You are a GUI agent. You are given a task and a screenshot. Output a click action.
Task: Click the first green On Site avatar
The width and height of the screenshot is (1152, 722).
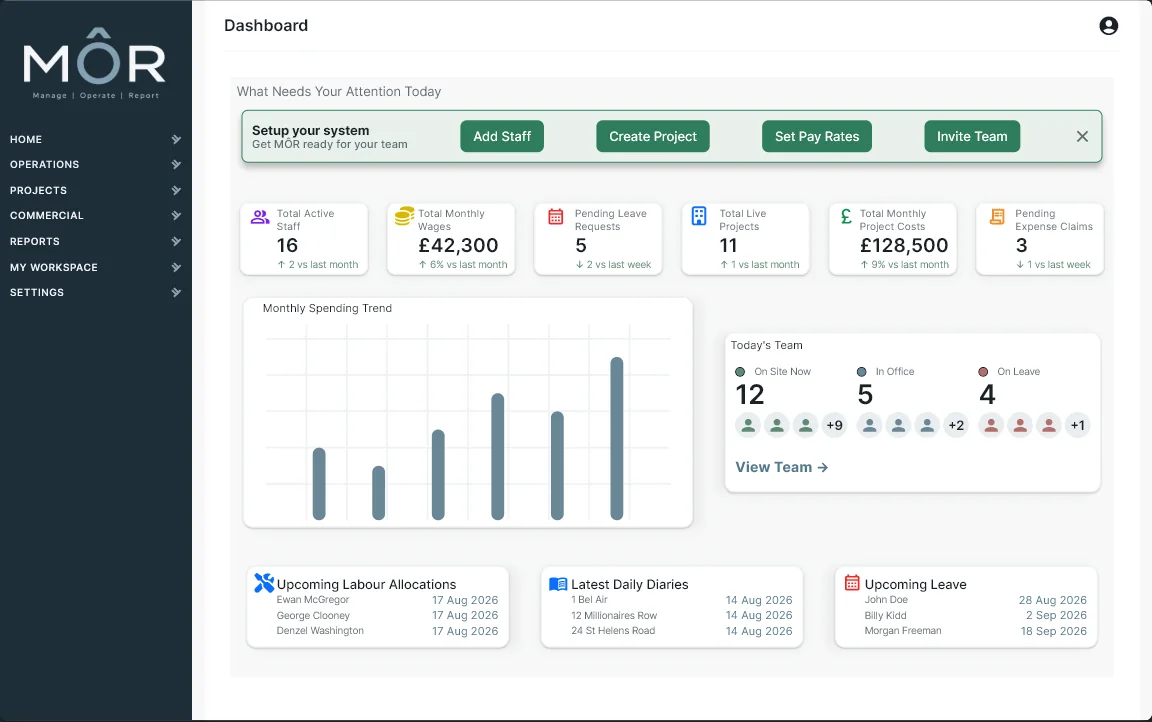click(x=748, y=425)
